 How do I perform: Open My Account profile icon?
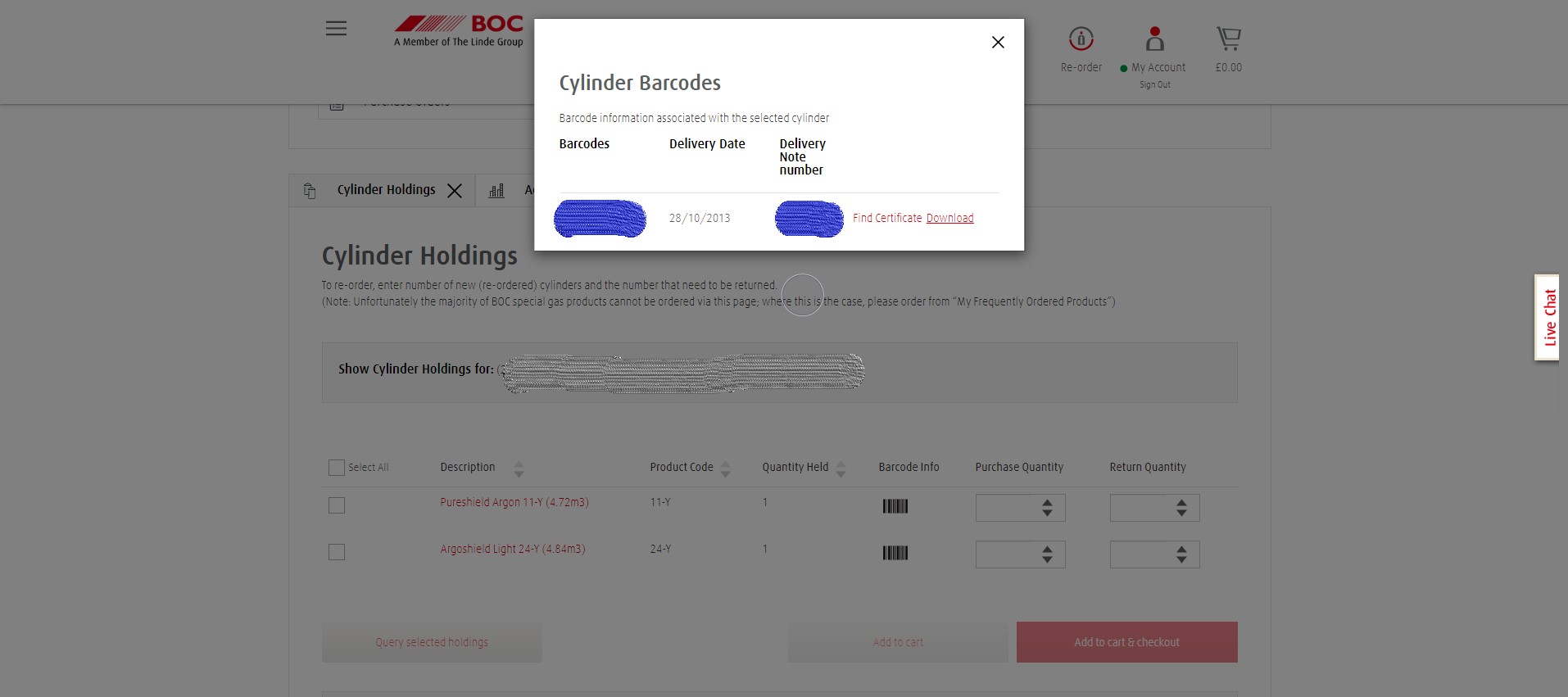[x=1155, y=38]
